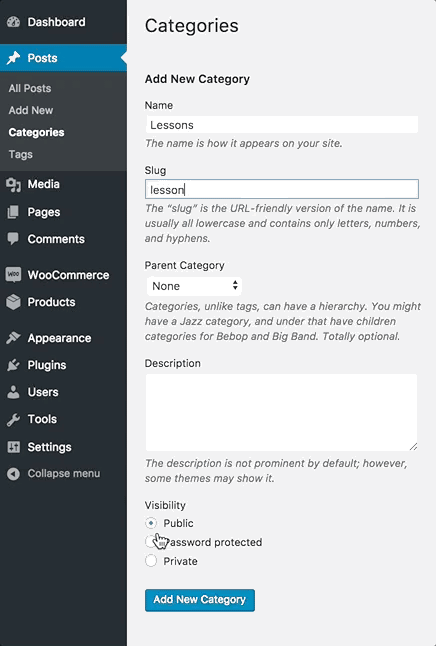The height and width of the screenshot is (646, 436).
Task: Click the Posts pushpin icon
Action: click(13, 58)
